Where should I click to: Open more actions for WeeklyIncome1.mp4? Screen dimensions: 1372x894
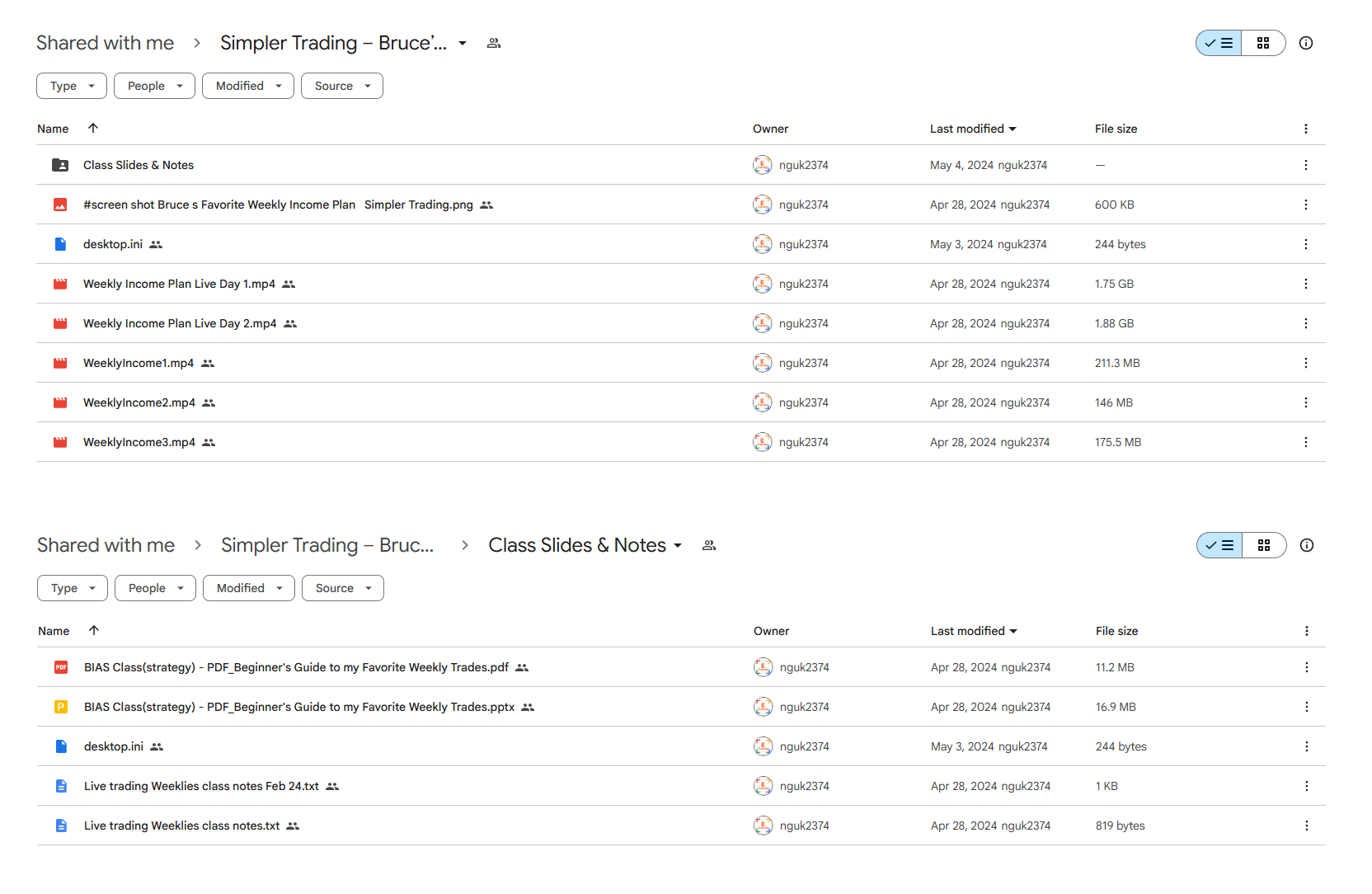(x=1305, y=363)
